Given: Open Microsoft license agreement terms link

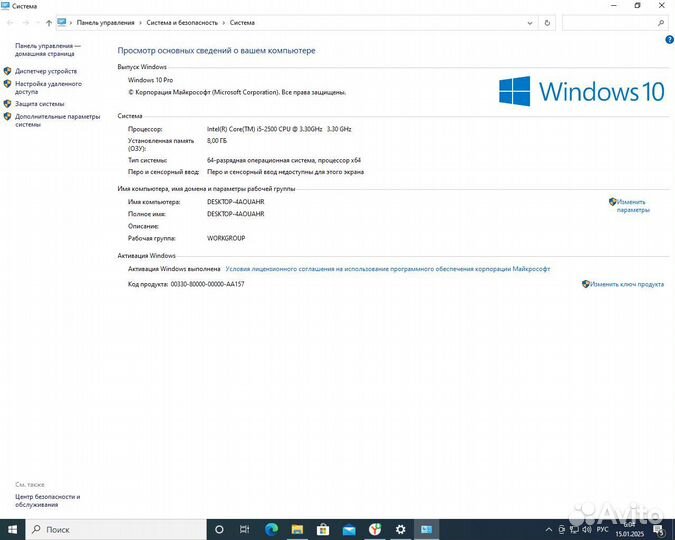Looking at the screenshot, I should 387,269.
